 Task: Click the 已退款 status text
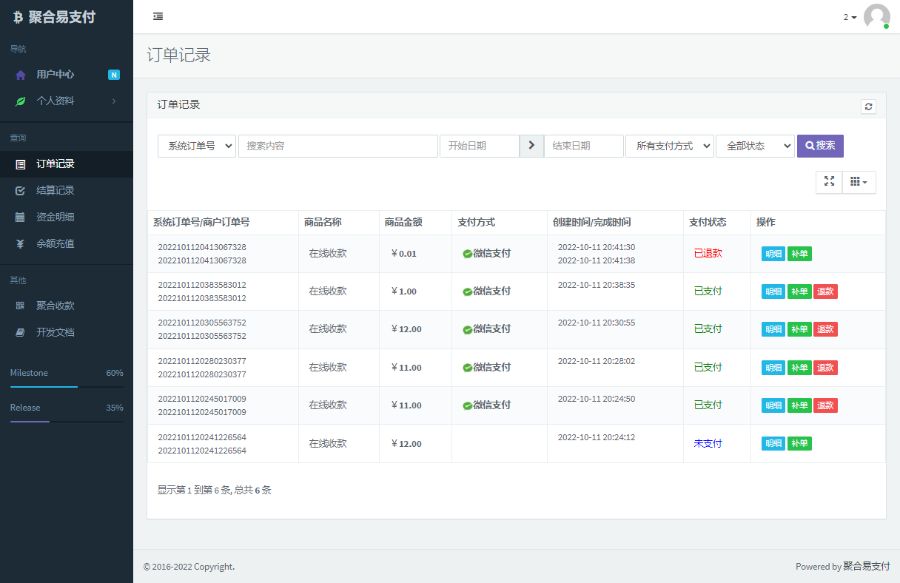point(708,254)
